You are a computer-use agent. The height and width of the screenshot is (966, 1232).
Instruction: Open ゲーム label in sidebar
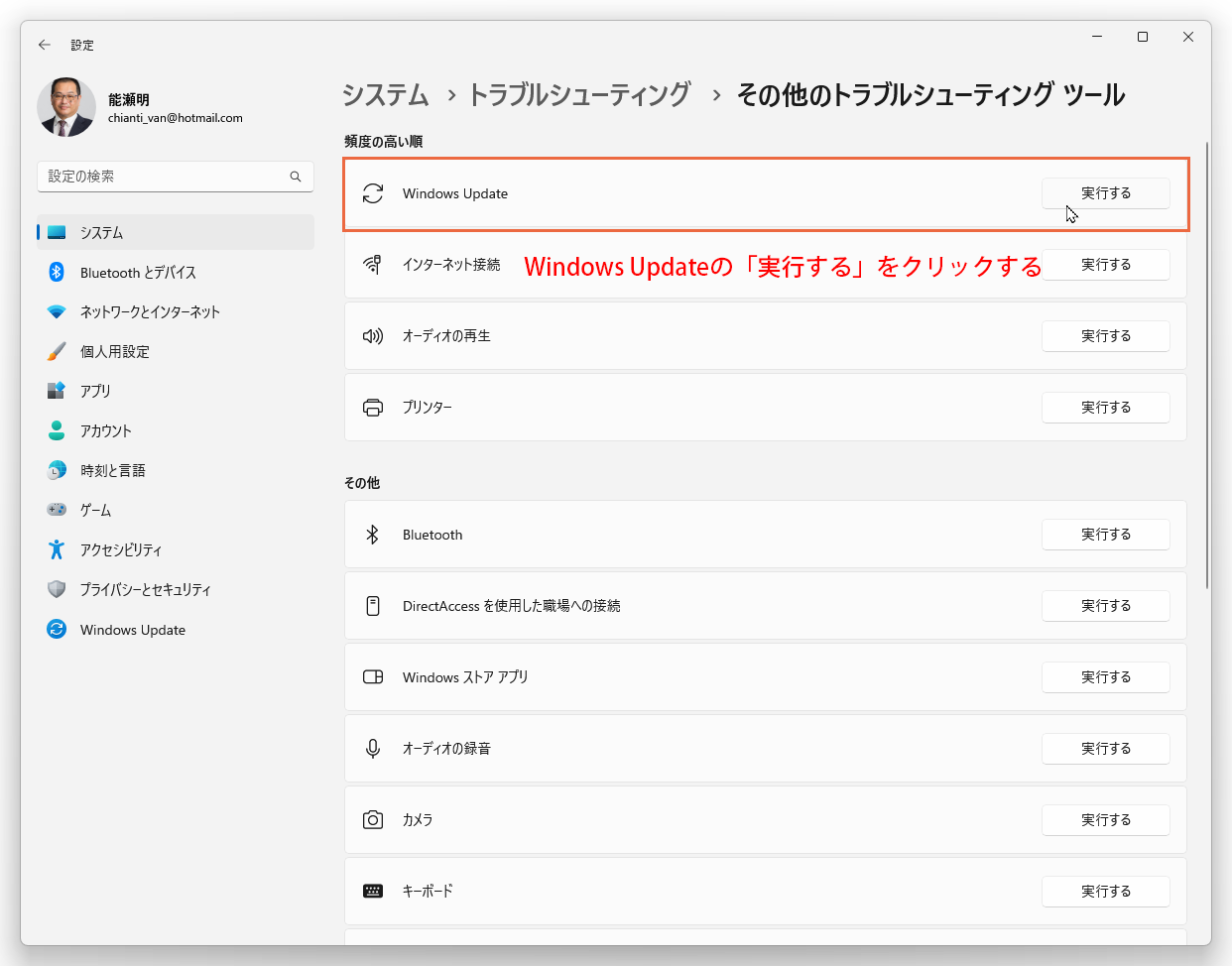click(x=95, y=511)
